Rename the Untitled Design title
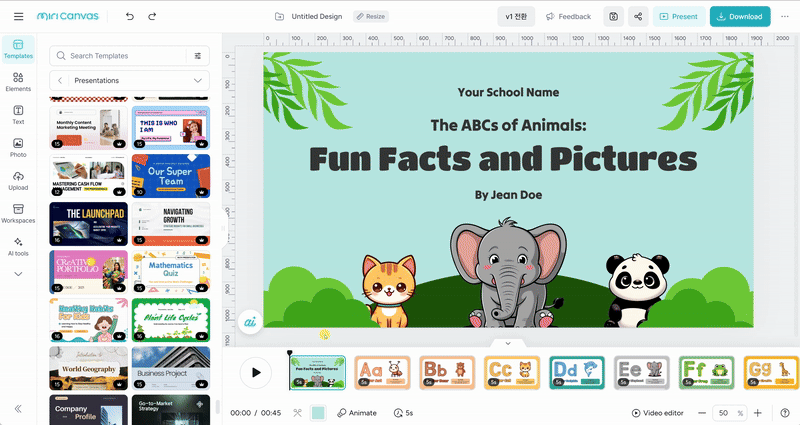 [x=317, y=16]
